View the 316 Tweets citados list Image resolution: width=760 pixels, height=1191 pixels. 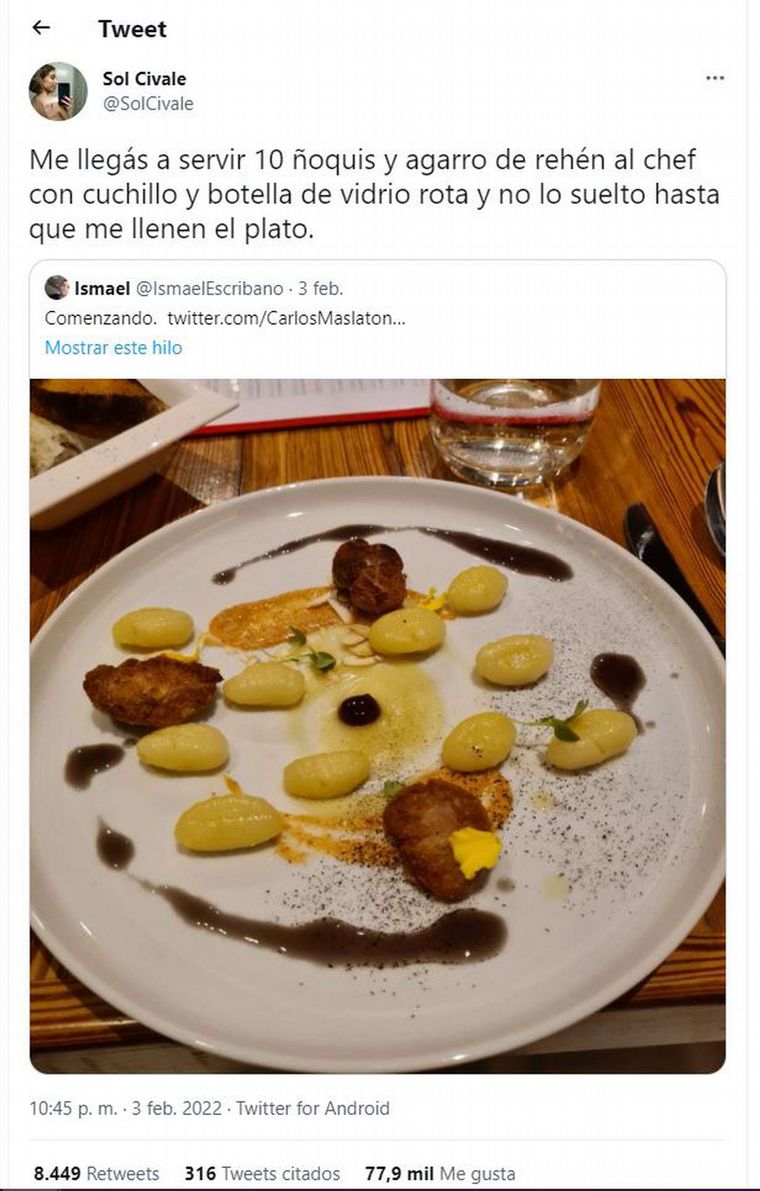click(x=262, y=1173)
